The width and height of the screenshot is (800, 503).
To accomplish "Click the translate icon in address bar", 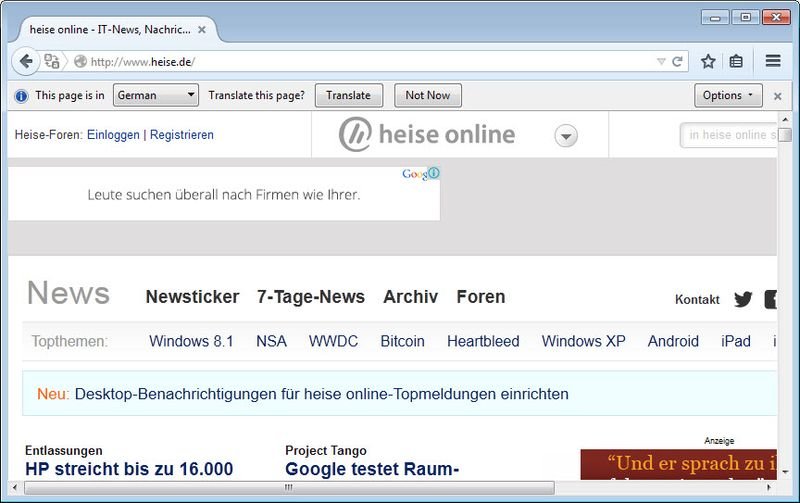I will coord(52,61).
